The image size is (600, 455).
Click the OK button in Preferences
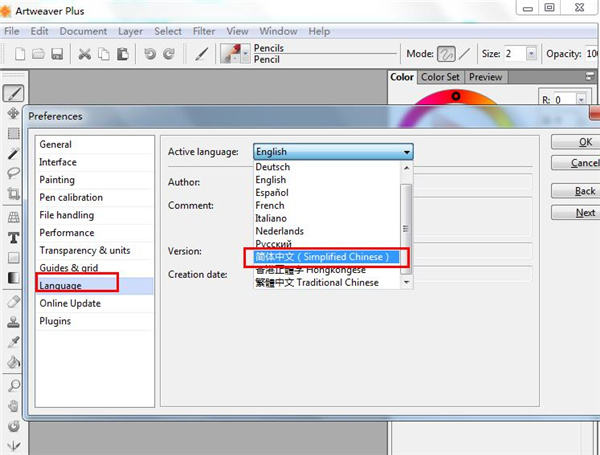tap(576, 142)
